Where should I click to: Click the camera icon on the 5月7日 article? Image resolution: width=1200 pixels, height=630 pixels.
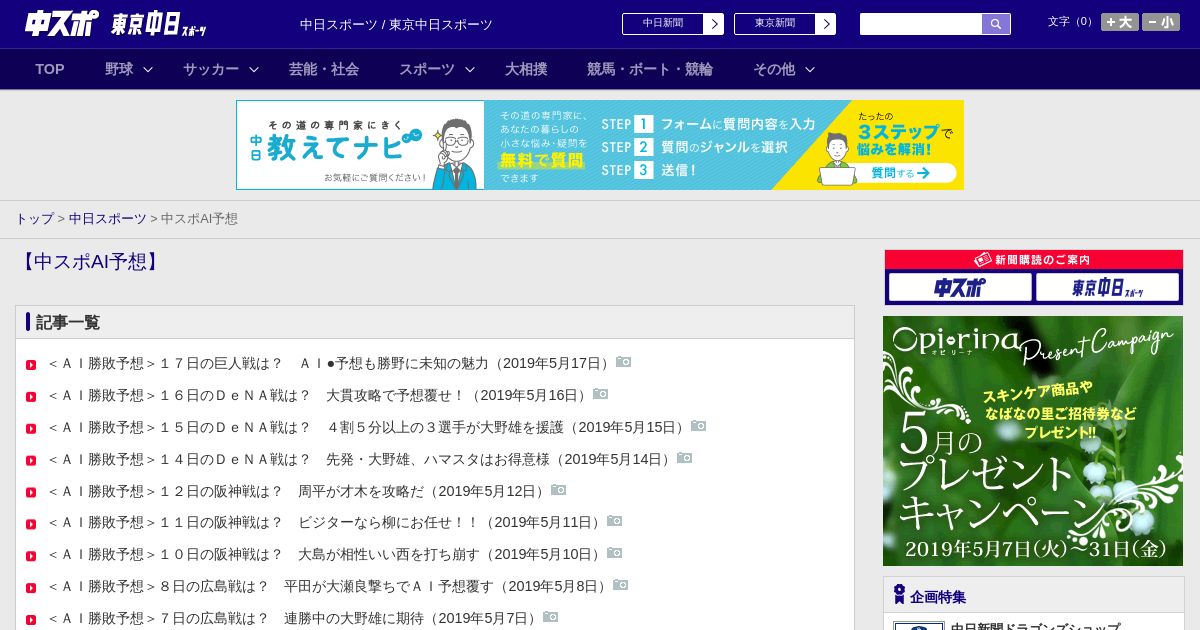click(551, 617)
